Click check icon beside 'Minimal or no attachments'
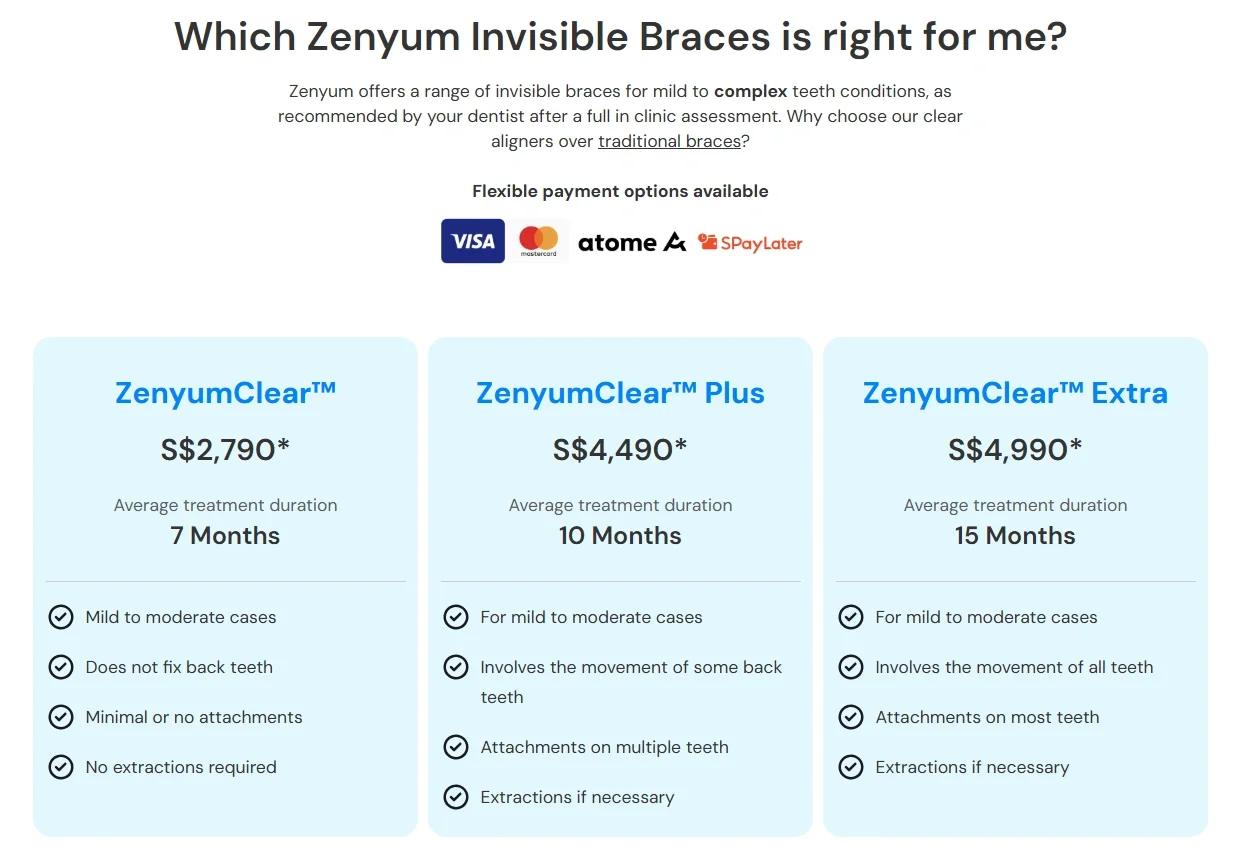Viewport: 1241px width, 850px height. pyautogui.click(x=61, y=717)
